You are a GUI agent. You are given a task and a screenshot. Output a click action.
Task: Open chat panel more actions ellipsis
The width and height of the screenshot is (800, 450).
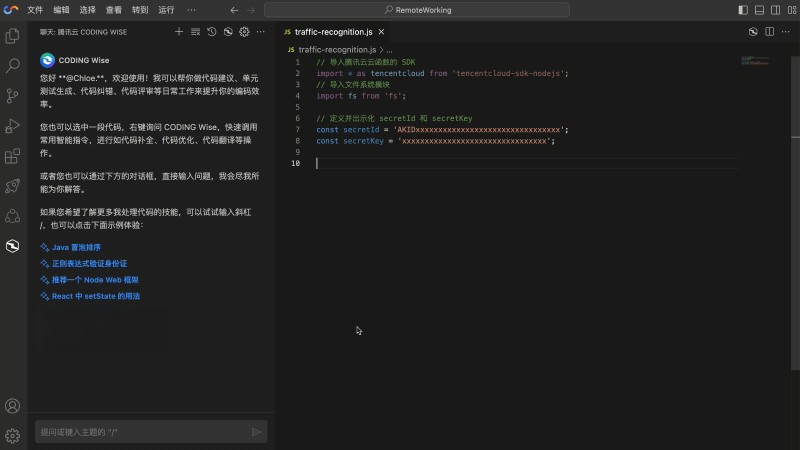pyautogui.click(x=261, y=32)
